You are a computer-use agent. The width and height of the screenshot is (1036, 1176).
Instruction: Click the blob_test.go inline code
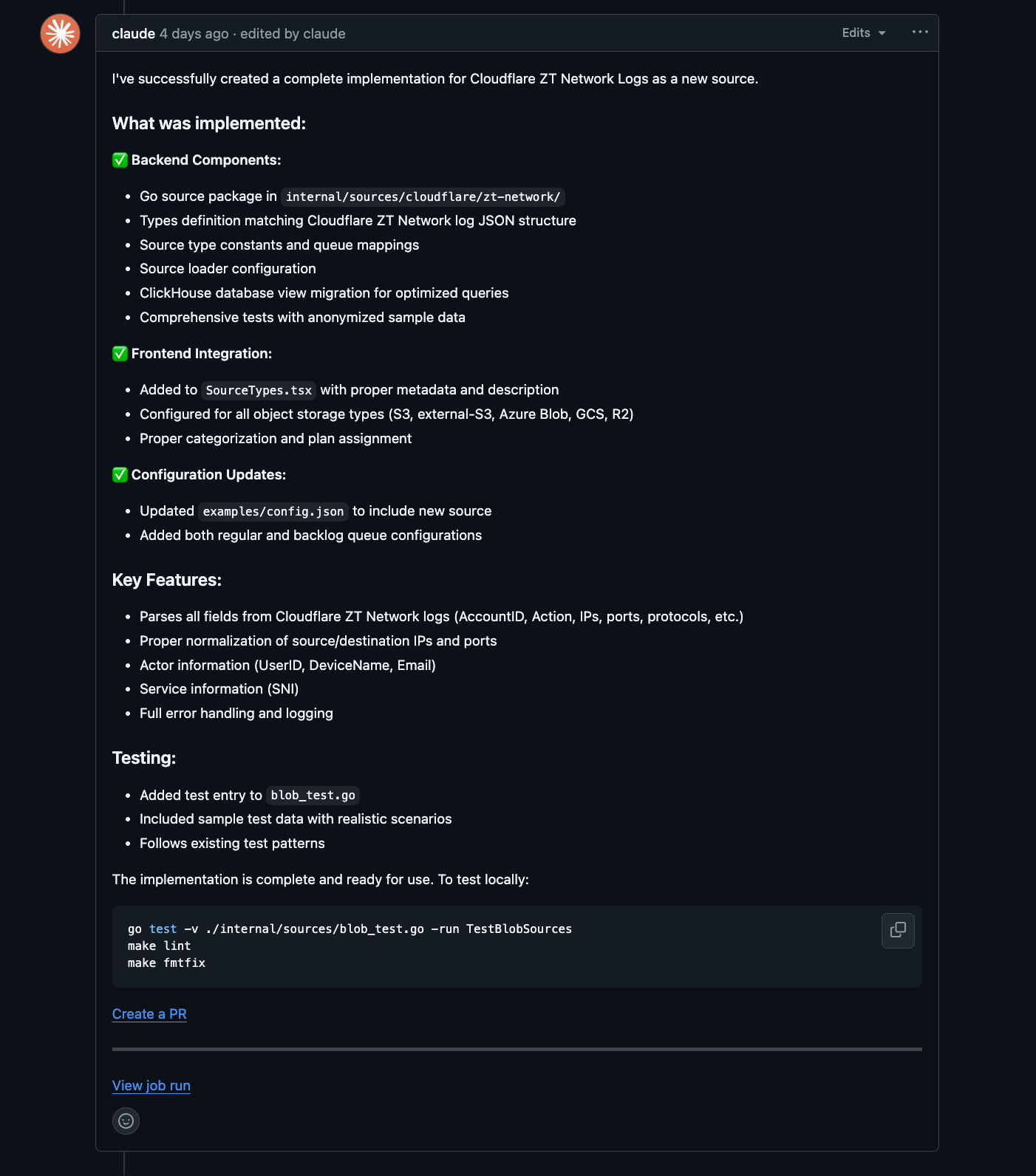click(x=313, y=796)
